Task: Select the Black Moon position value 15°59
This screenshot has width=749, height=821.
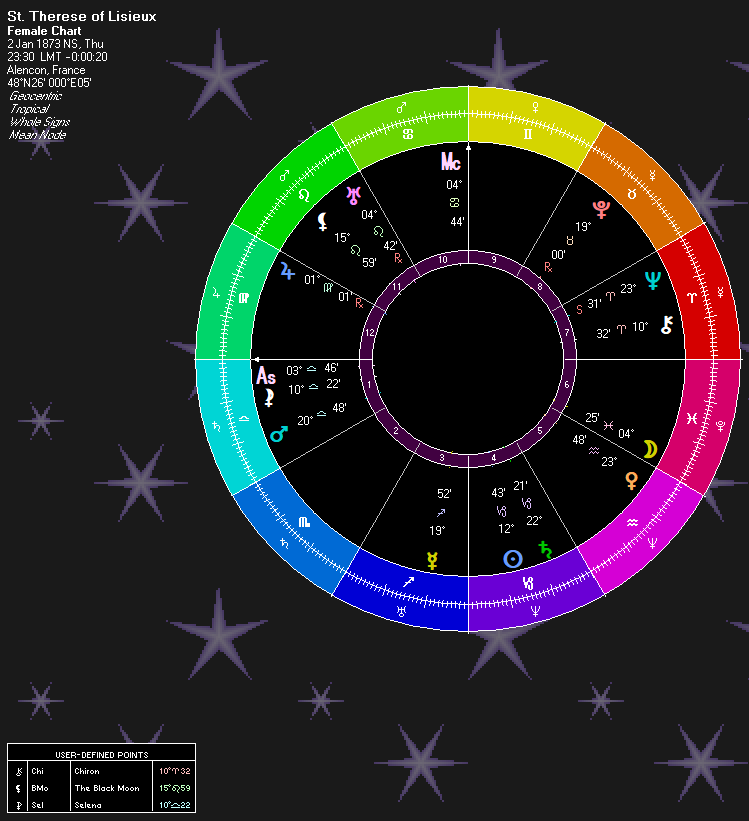Action: click(x=174, y=788)
